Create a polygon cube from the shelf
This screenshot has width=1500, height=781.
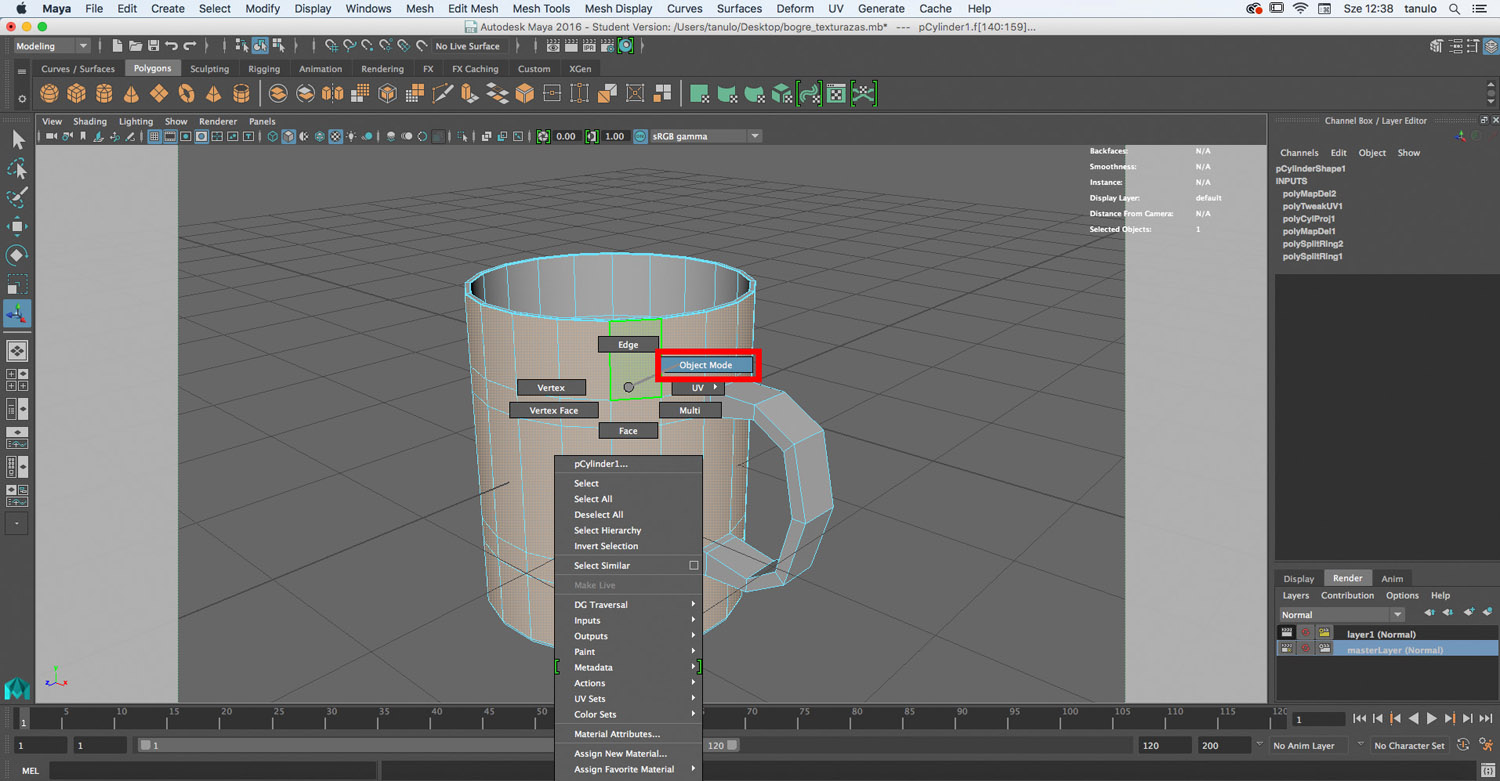(76, 94)
